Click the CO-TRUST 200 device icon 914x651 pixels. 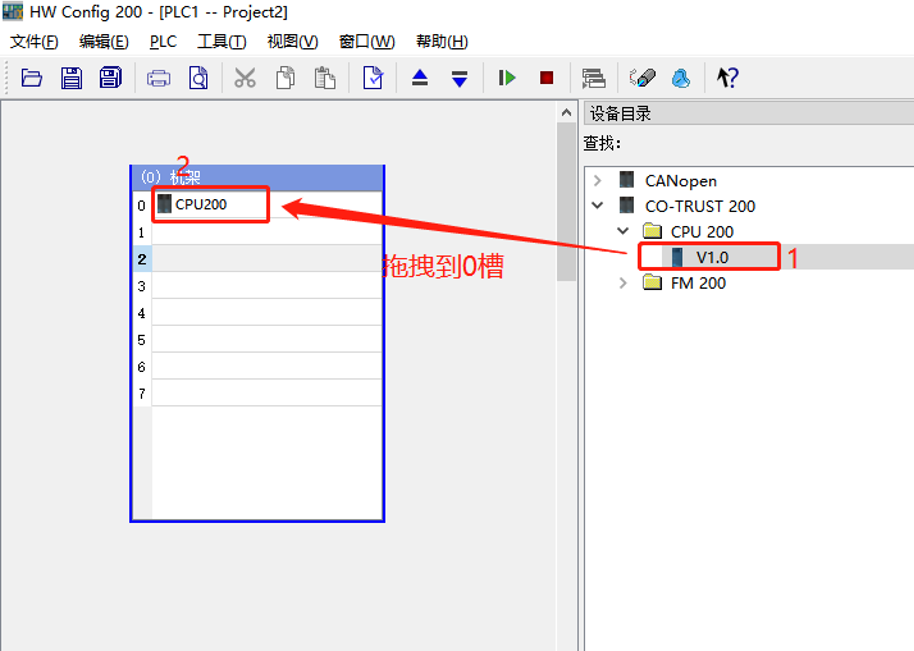pyautogui.click(x=627, y=206)
